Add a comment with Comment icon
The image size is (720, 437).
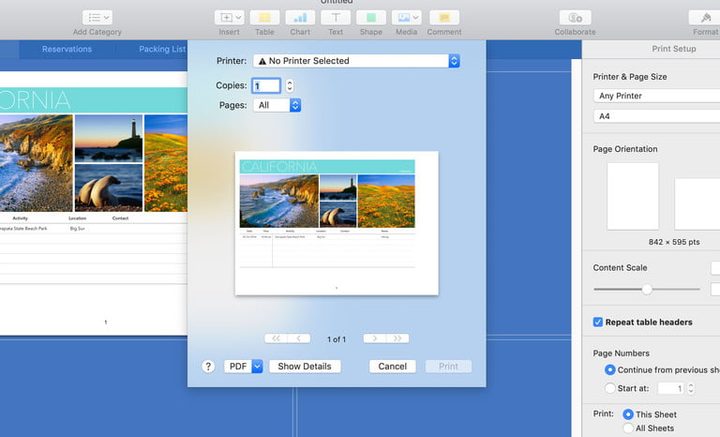[444, 18]
